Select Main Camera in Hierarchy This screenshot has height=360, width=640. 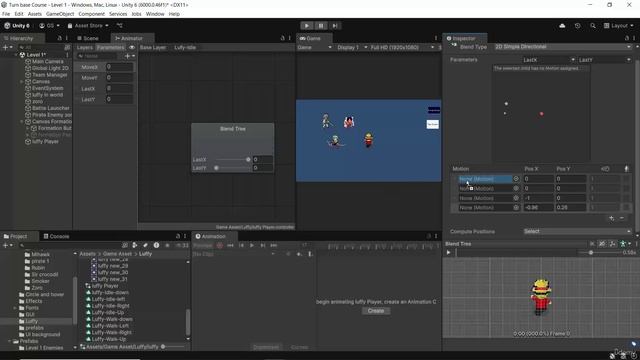[x=47, y=62]
